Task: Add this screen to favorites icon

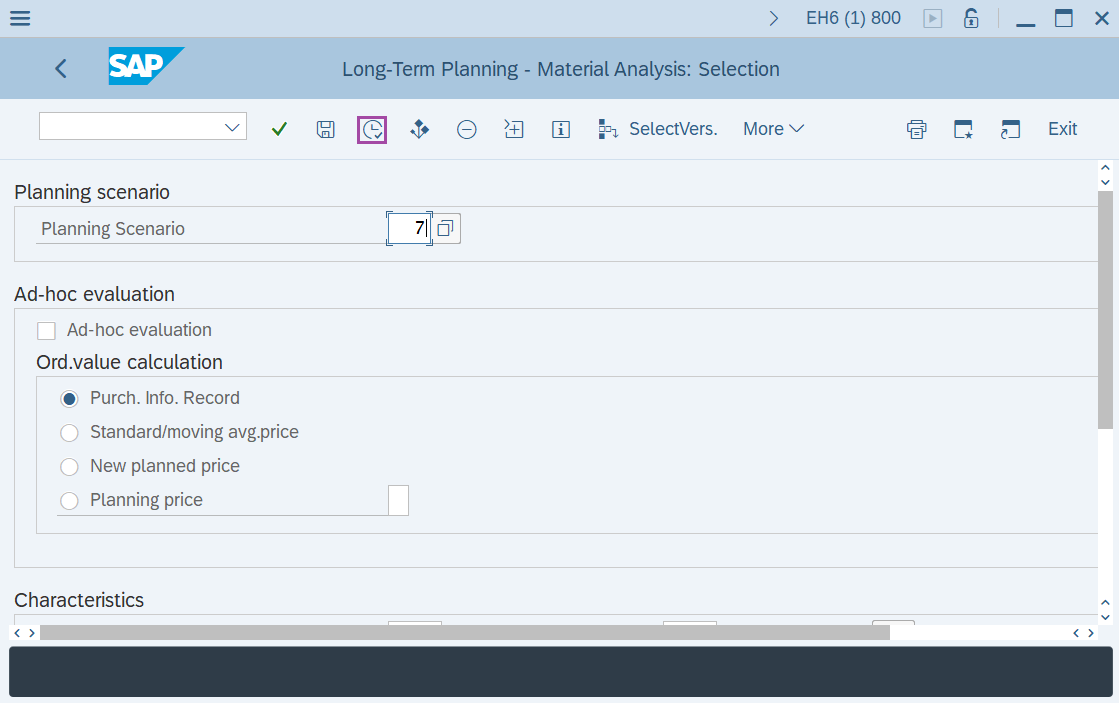Action: [963, 129]
